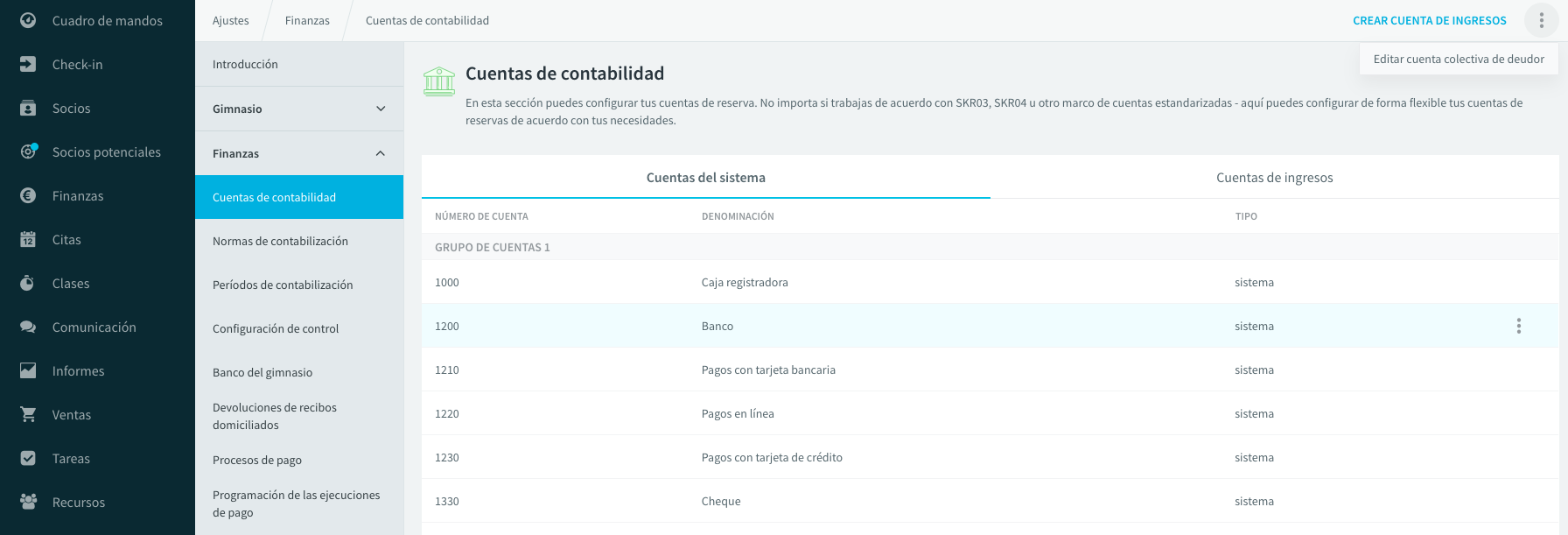Screen dimensions: 1568x535
Task: Switch to Cuentas de ingresos tab
Action: (x=1275, y=177)
